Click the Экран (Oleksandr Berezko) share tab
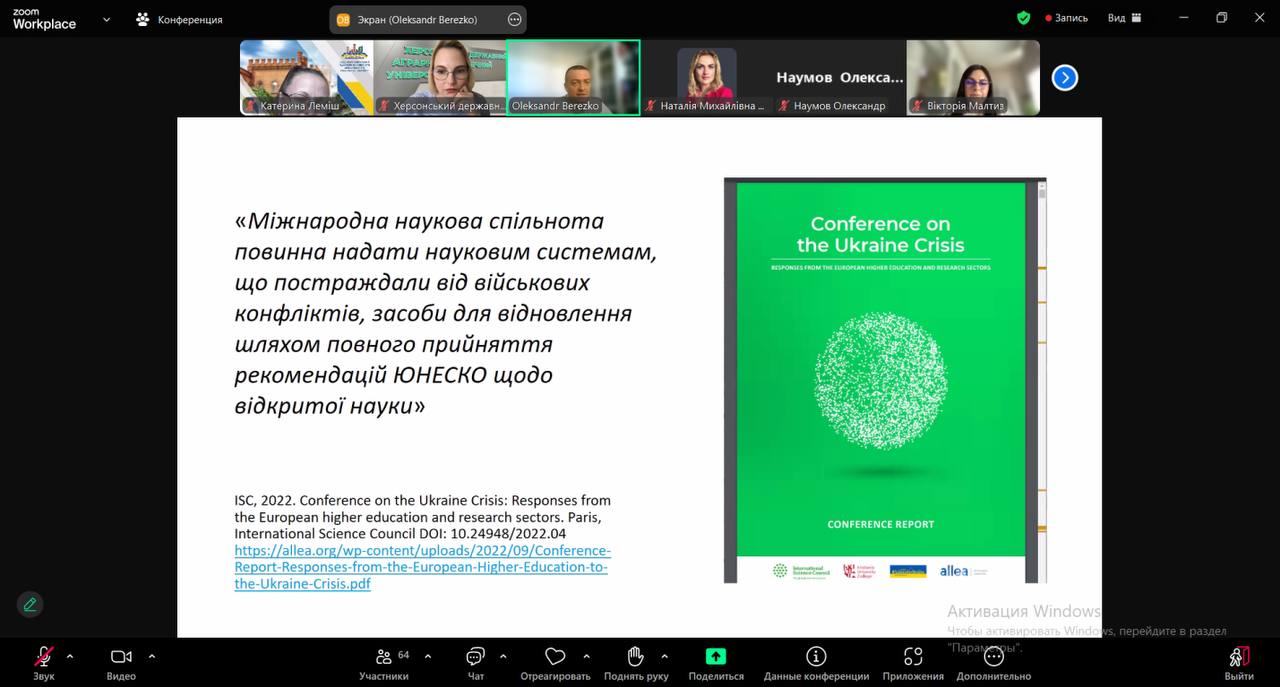Image resolution: width=1280 pixels, height=687 pixels. coord(428,19)
